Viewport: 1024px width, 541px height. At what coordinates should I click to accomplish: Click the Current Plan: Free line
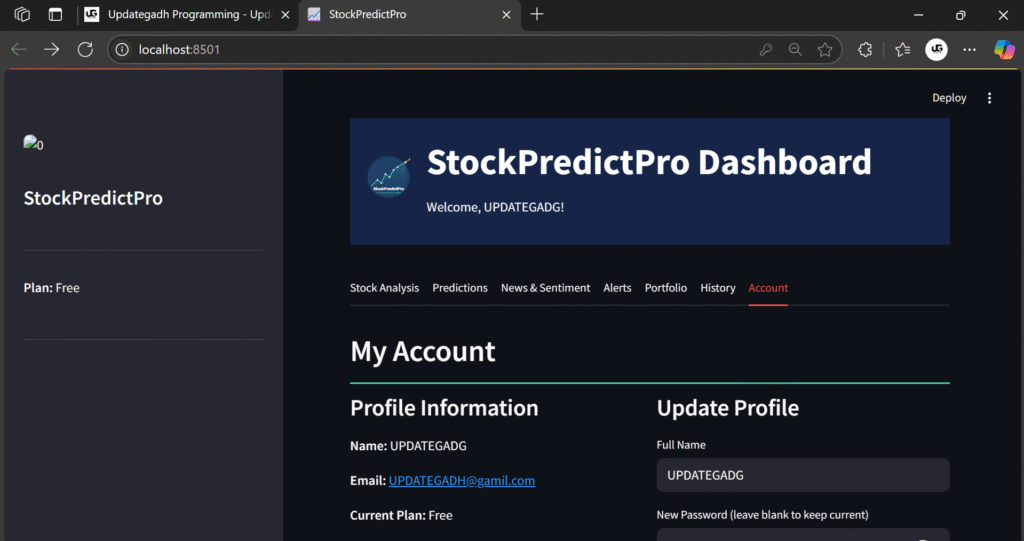coord(401,516)
